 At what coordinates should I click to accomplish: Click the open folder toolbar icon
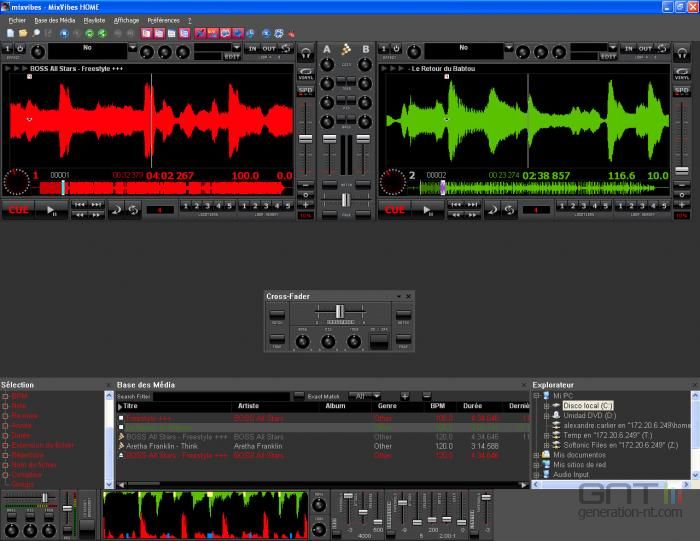tap(23, 33)
